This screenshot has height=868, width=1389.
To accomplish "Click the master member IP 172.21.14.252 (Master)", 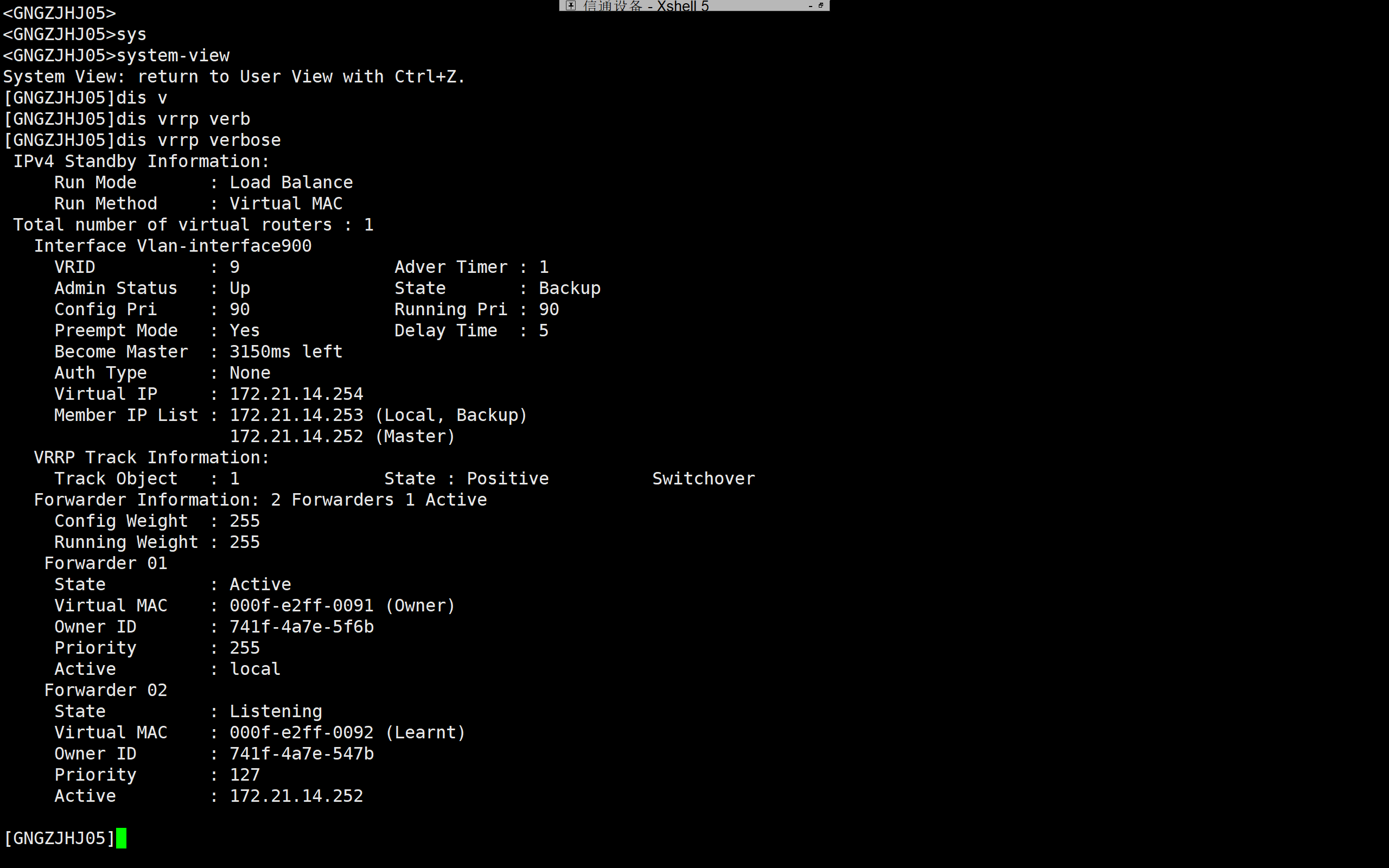I will point(342,436).
